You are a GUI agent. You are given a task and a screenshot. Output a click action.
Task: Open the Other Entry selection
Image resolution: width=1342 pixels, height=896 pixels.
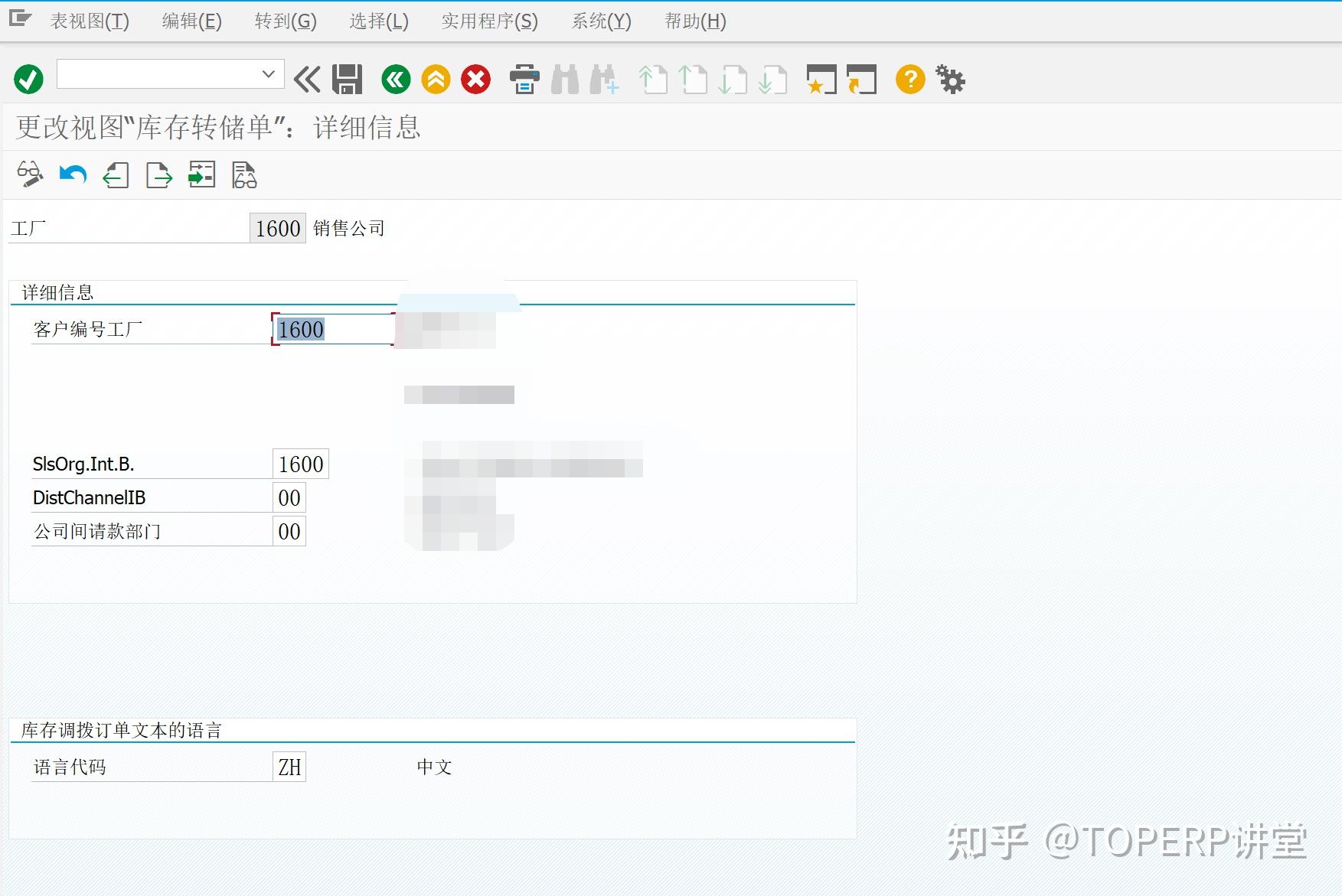[x=201, y=174]
